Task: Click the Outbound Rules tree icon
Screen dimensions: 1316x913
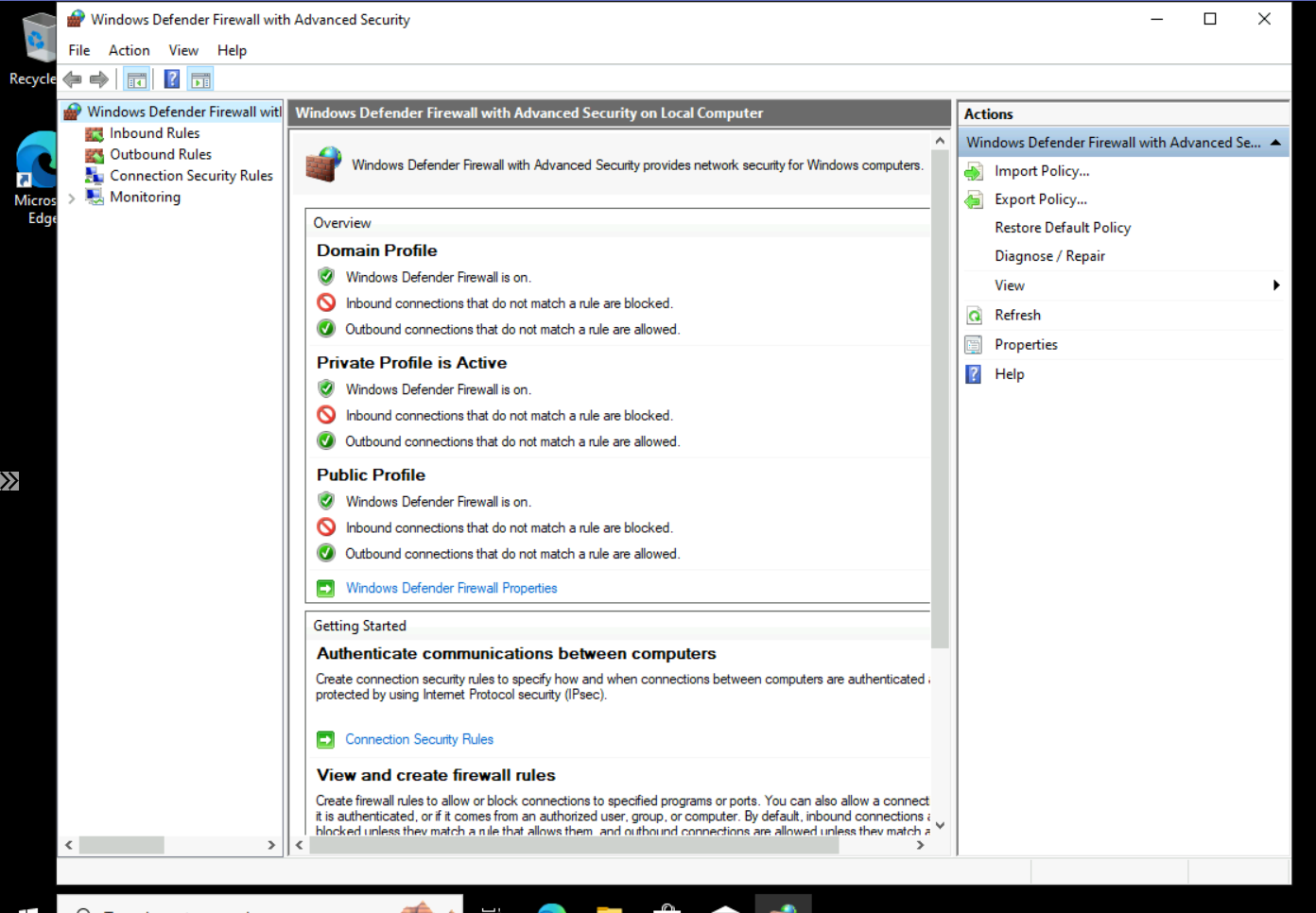Action: tap(95, 154)
